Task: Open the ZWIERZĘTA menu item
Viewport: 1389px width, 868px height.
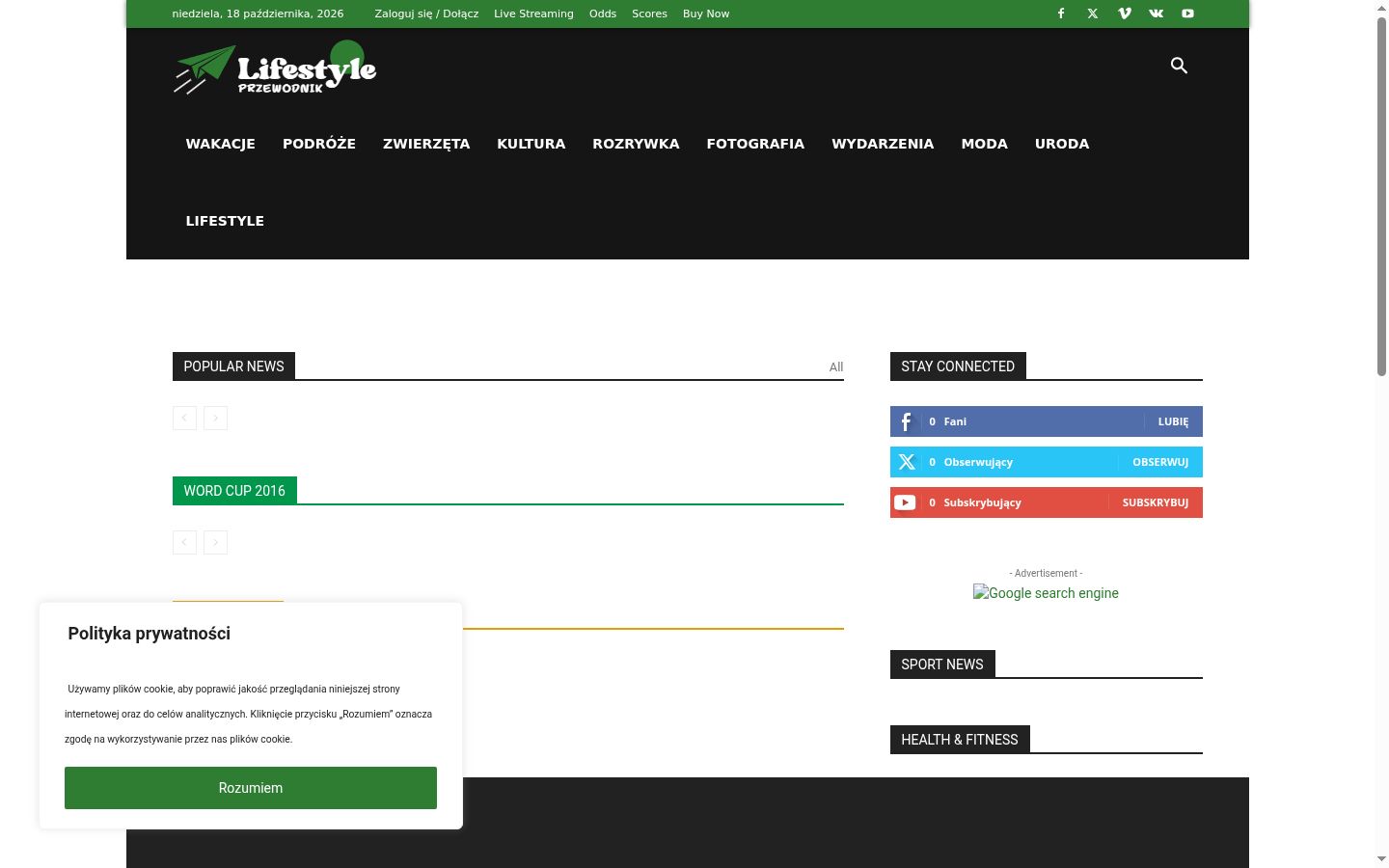Action: click(426, 144)
